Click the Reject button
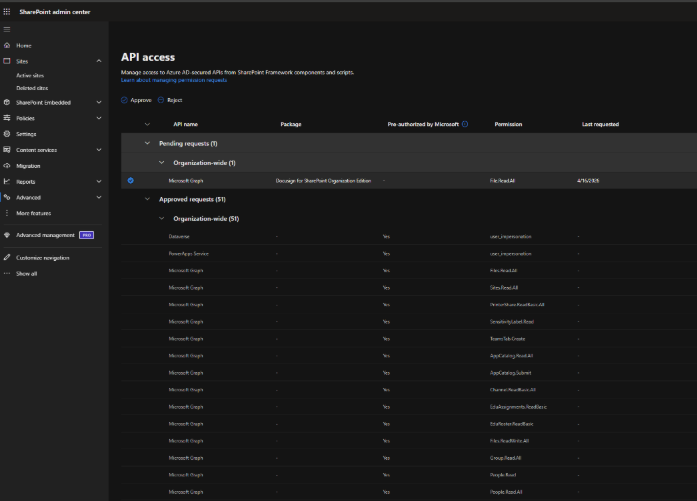Viewport: 697px width, 501px height. (x=170, y=100)
